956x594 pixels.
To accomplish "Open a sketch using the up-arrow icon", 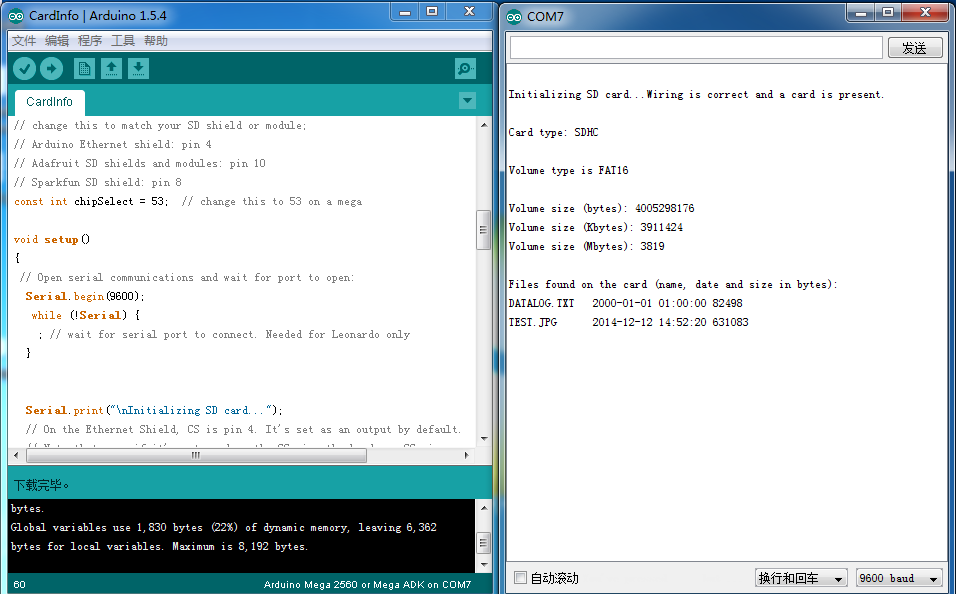I will point(111,69).
